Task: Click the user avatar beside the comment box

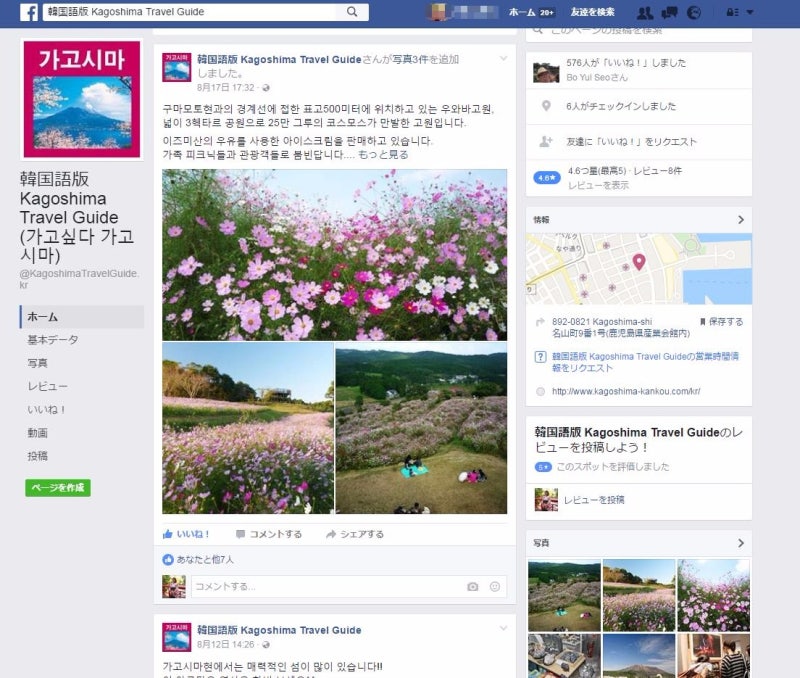Action: [174, 587]
